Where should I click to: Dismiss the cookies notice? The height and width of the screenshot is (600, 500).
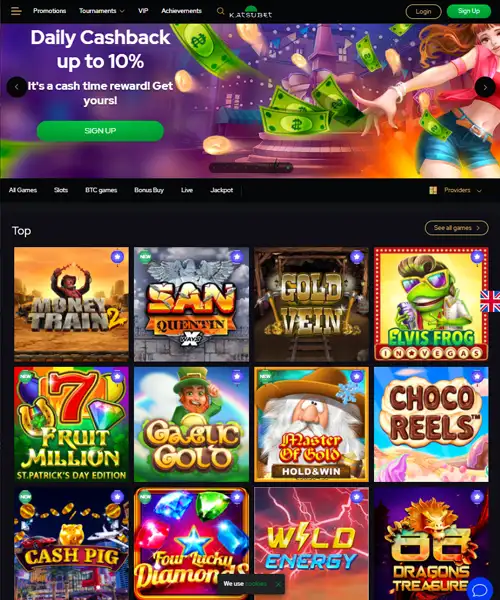click(278, 584)
